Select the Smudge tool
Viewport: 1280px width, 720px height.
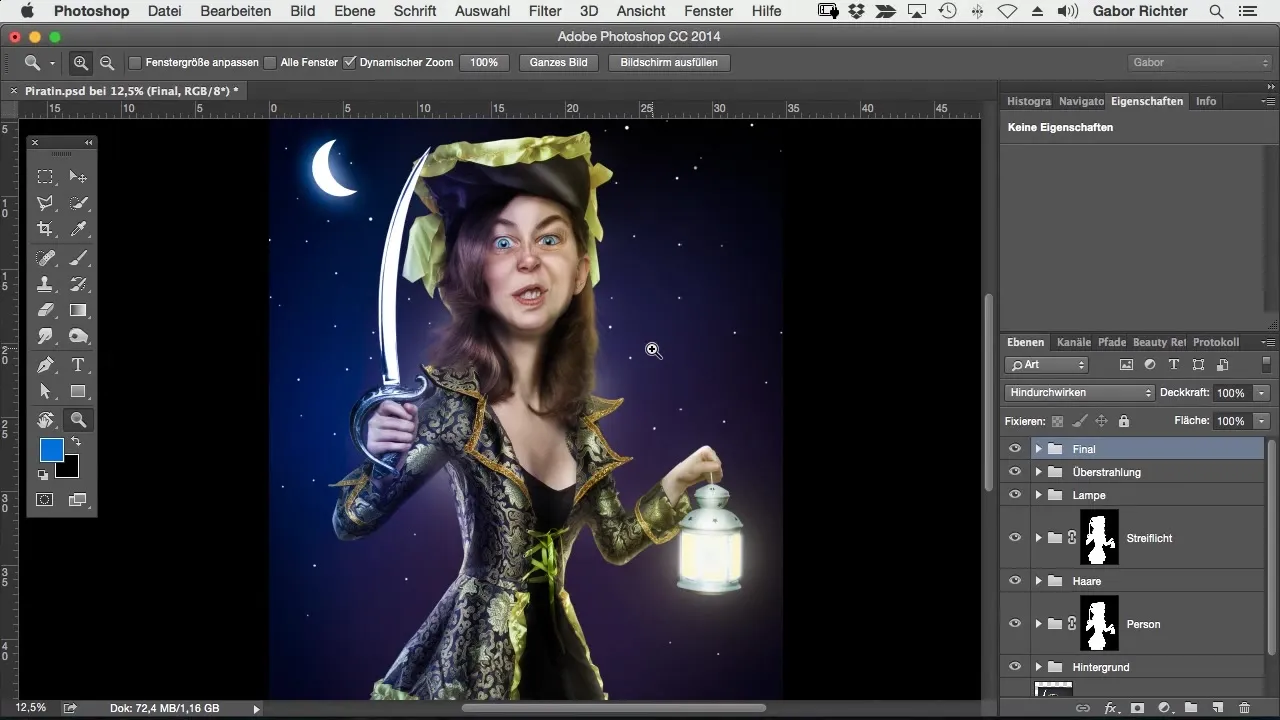tap(45, 336)
